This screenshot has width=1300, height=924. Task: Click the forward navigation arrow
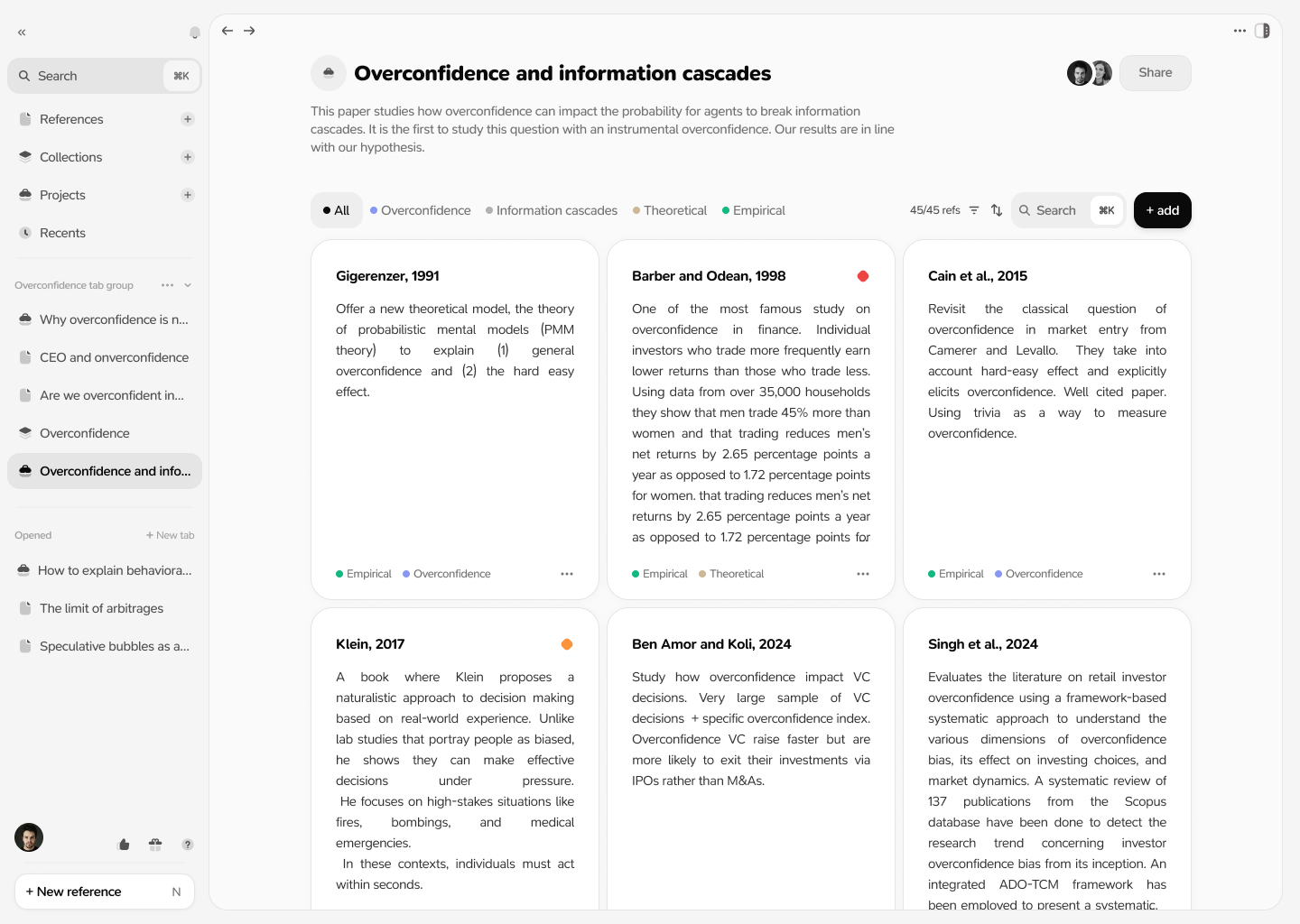coord(249,31)
